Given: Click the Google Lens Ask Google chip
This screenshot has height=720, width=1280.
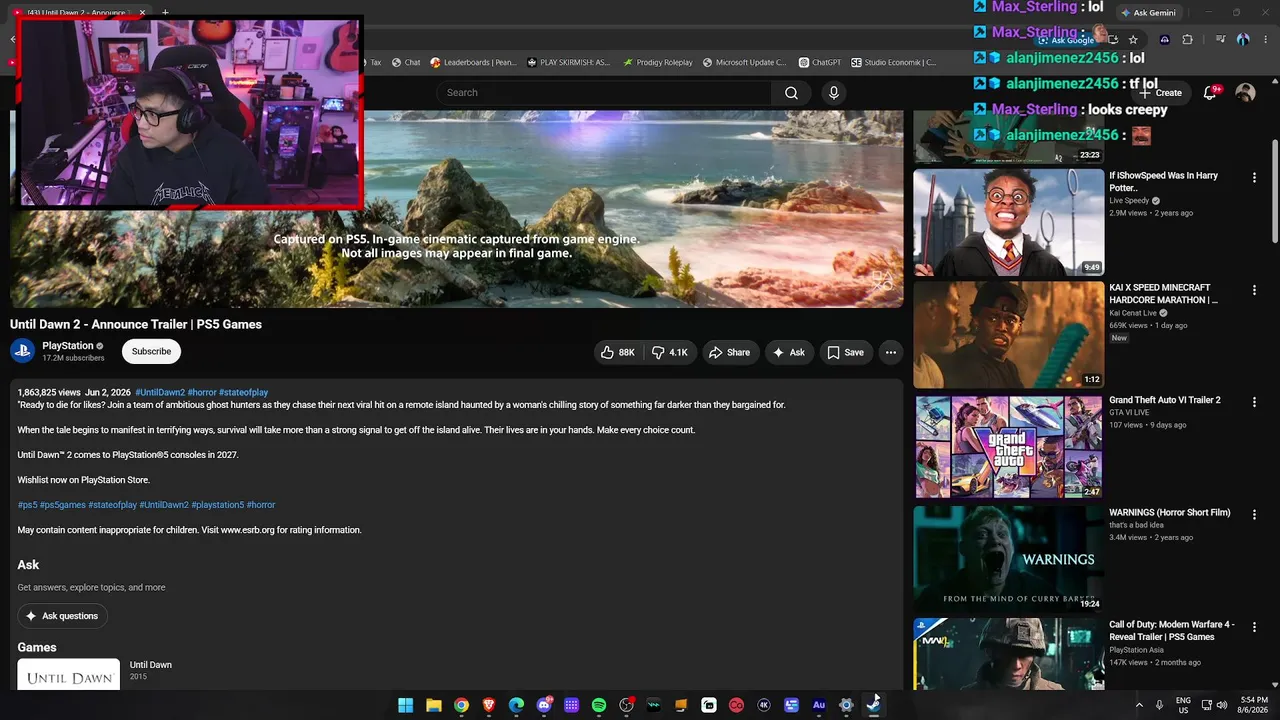Looking at the screenshot, I should tap(1066, 40).
